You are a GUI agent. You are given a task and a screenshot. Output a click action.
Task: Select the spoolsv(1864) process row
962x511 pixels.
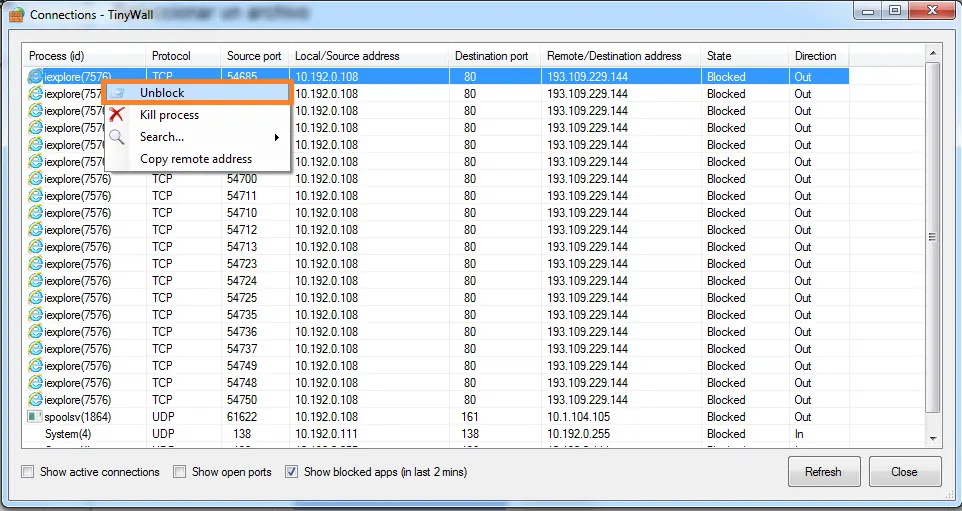436,417
